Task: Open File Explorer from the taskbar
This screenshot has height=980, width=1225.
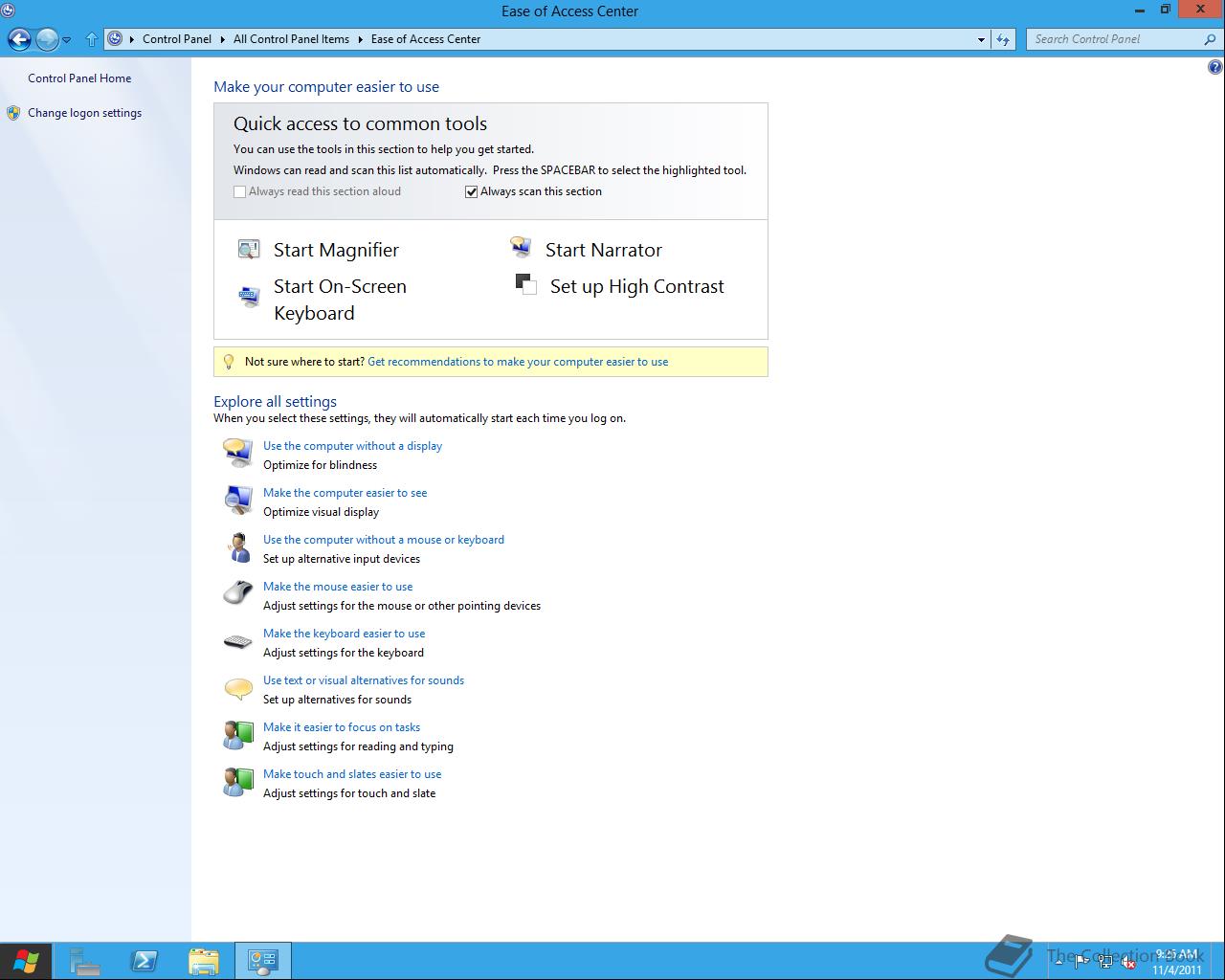Action: pyautogui.click(x=204, y=961)
